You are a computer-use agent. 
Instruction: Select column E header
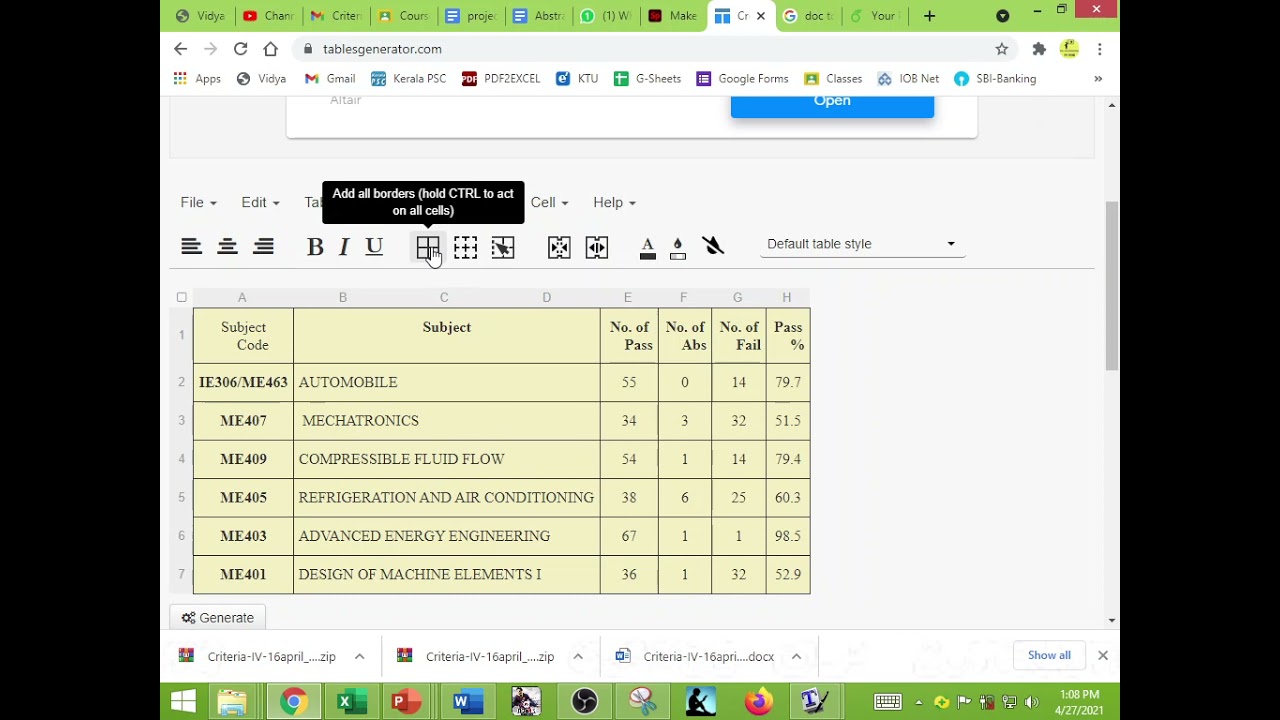click(x=628, y=297)
